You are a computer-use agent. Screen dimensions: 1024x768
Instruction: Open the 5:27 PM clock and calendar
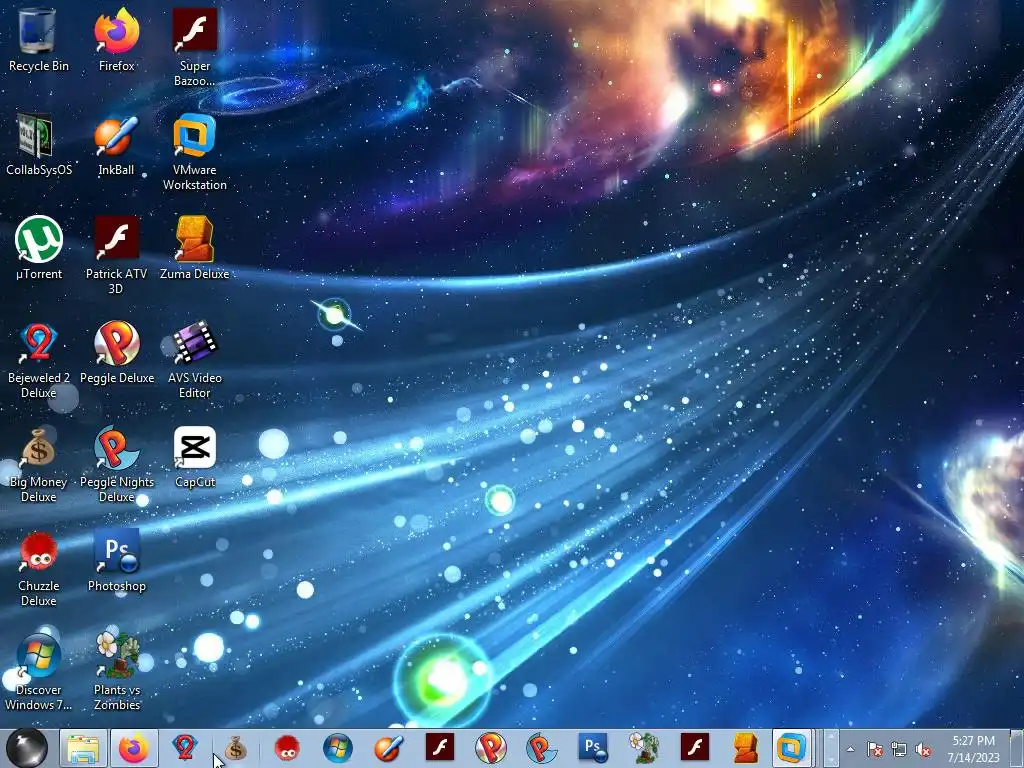[x=974, y=749]
